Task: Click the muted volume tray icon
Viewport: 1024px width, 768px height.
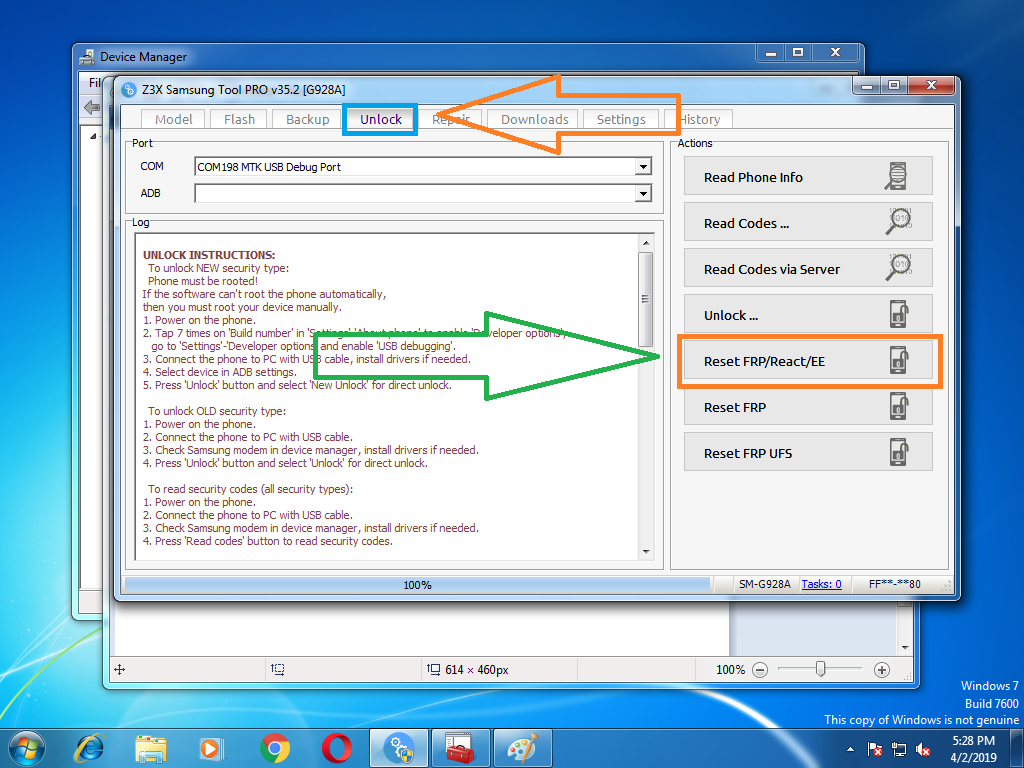Action: (x=923, y=749)
